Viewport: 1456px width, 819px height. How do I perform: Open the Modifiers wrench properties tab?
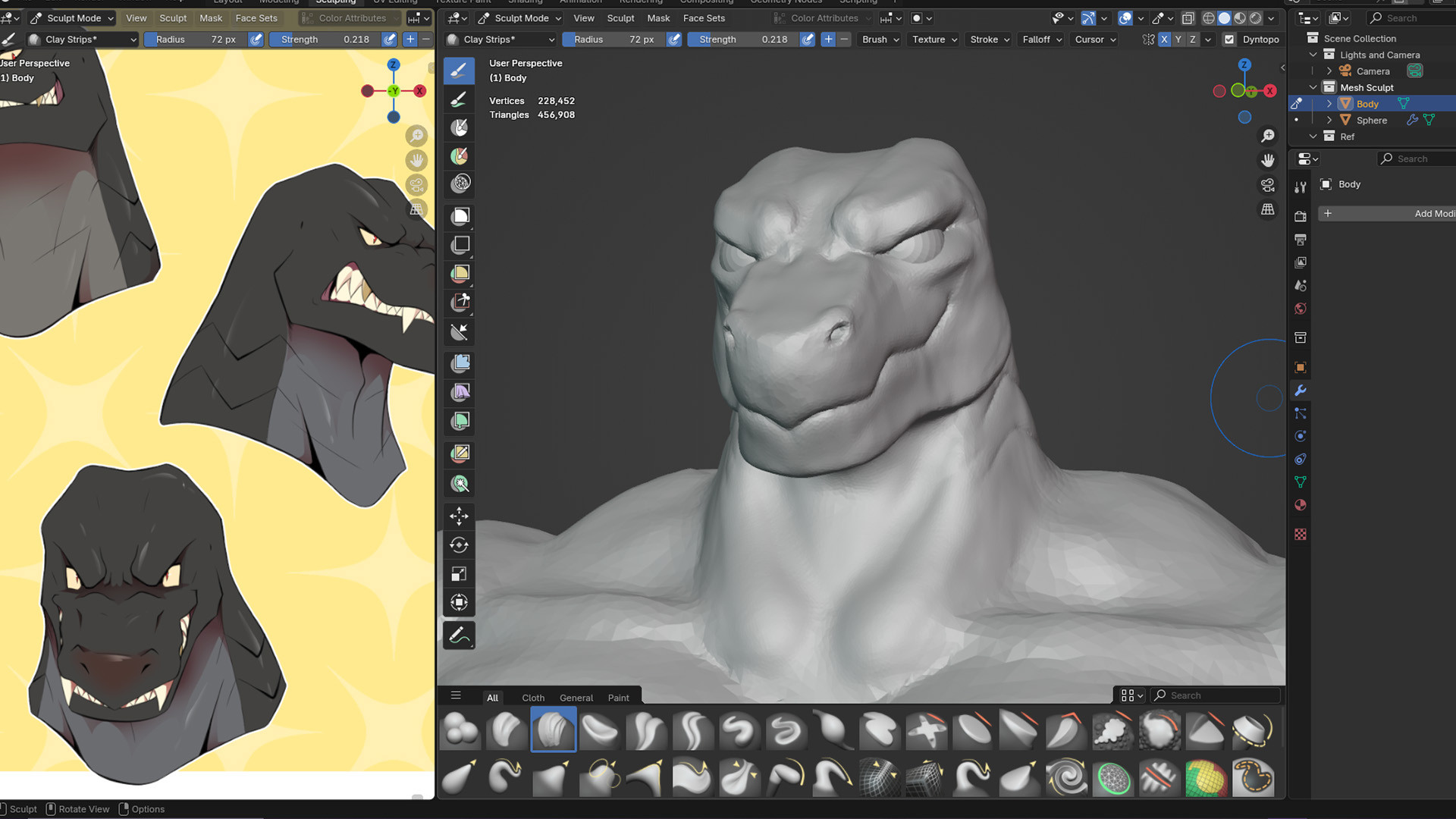click(1300, 391)
